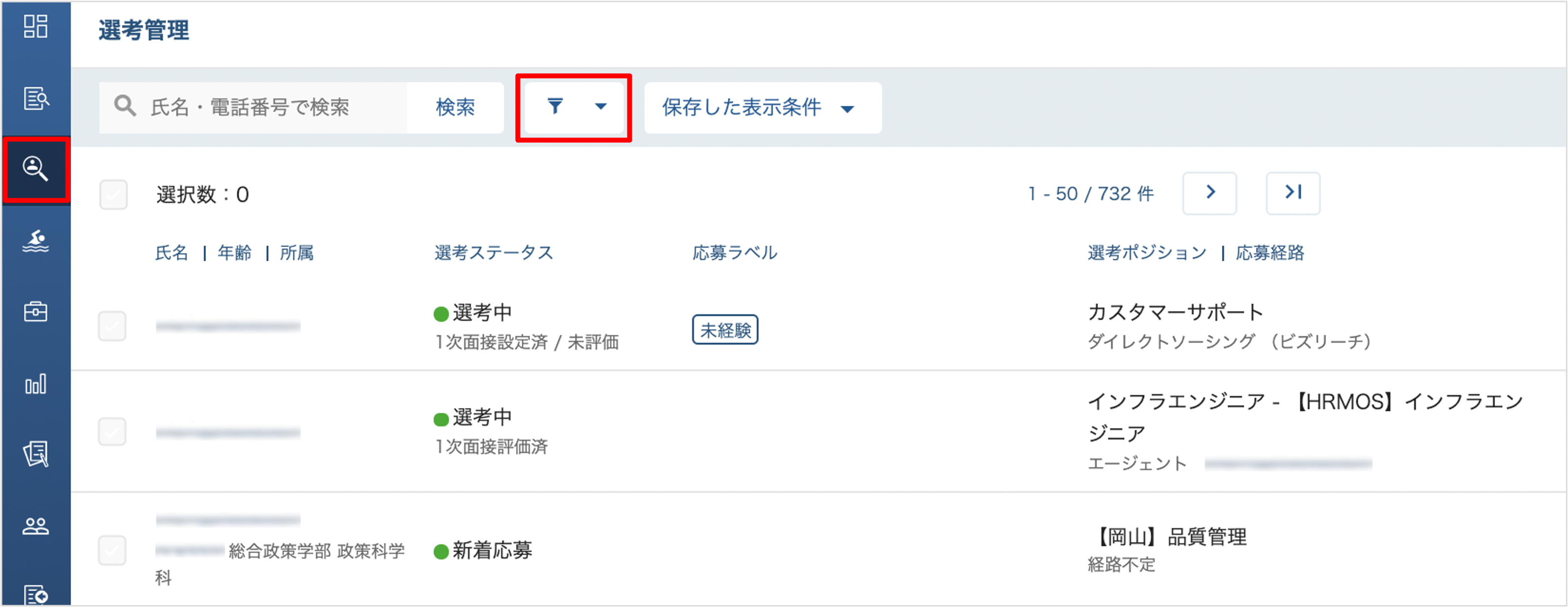The width and height of the screenshot is (1568, 609).
Task: Go to next page of results
Action: click(1210, 194)
